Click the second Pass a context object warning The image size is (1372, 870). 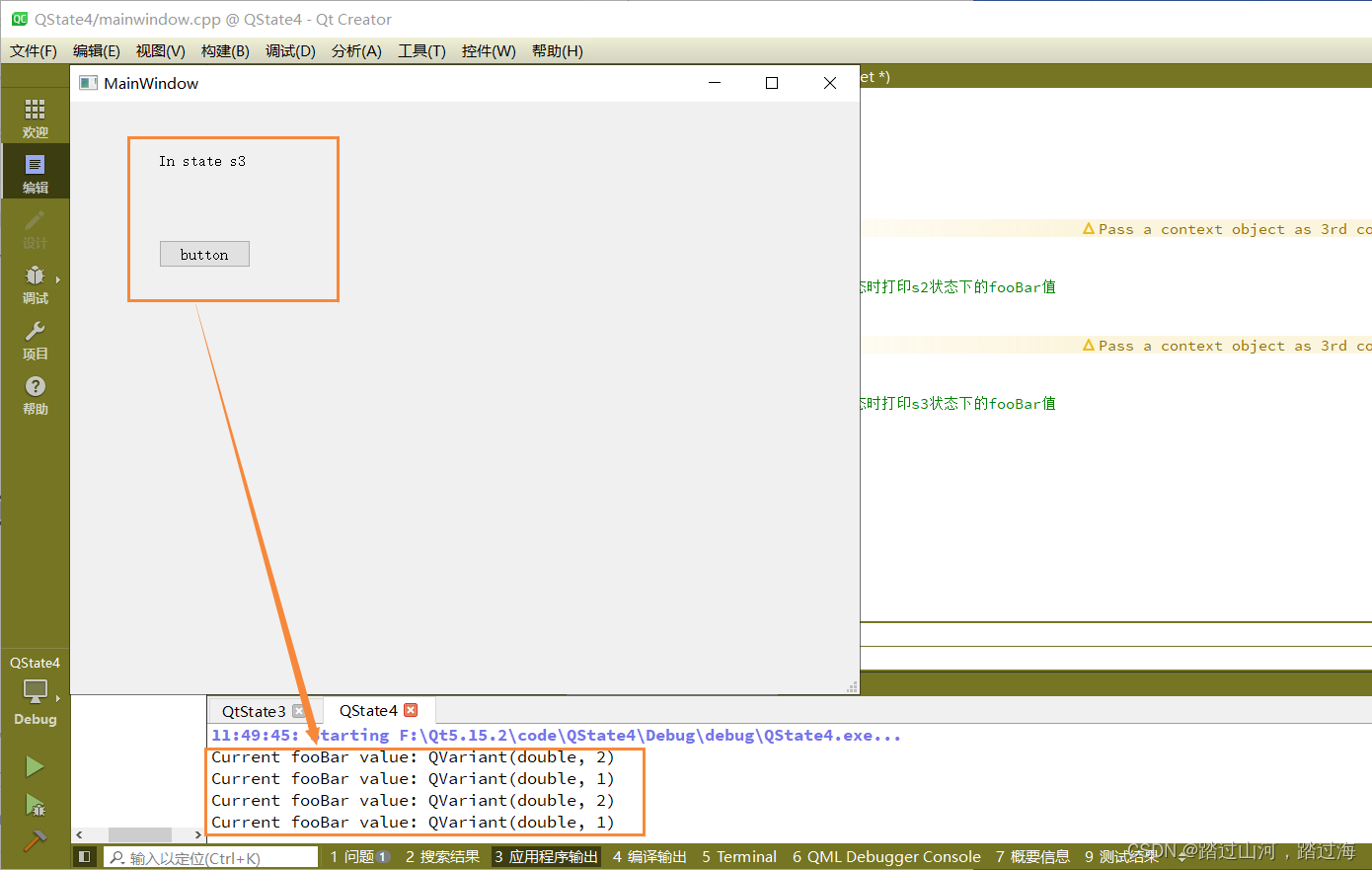tap(1227, 346)
